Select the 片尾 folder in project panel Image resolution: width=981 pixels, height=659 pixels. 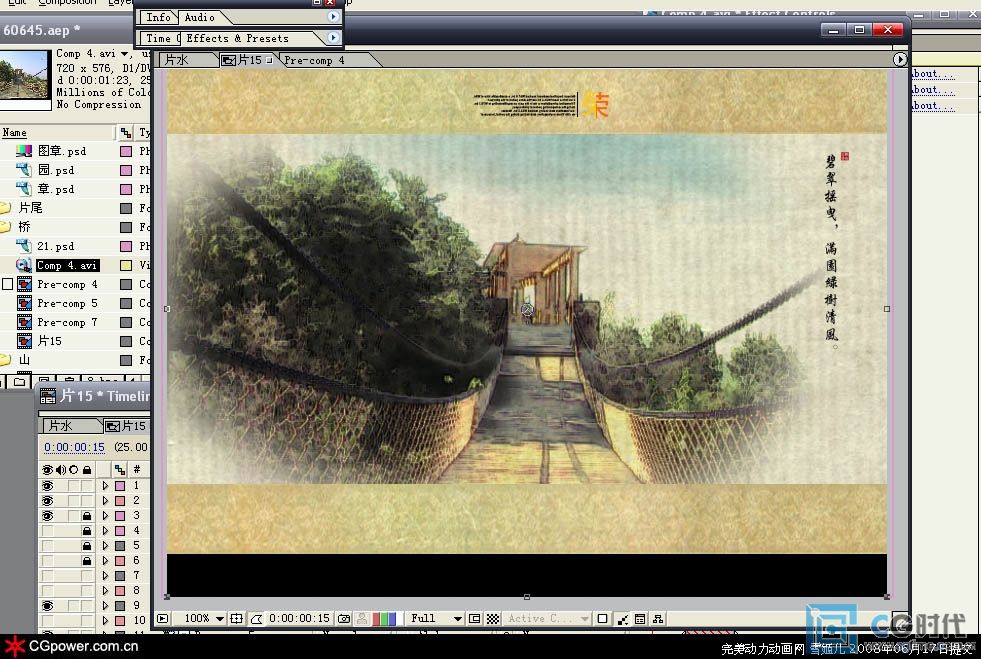(x=31, y=208)
